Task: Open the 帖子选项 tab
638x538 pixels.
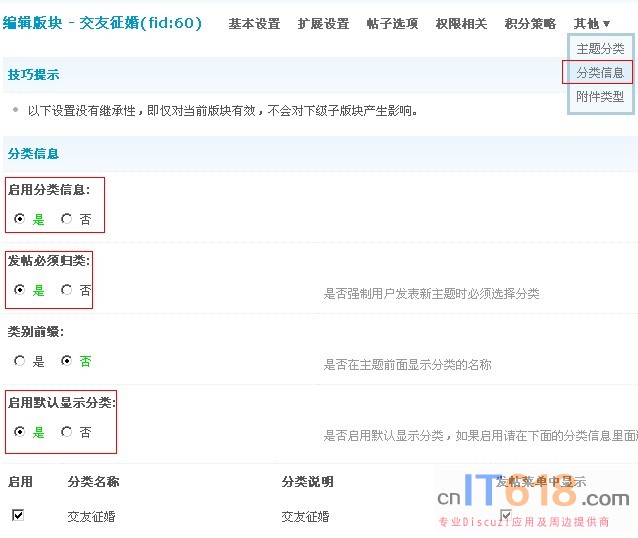Action: [392, 23]
